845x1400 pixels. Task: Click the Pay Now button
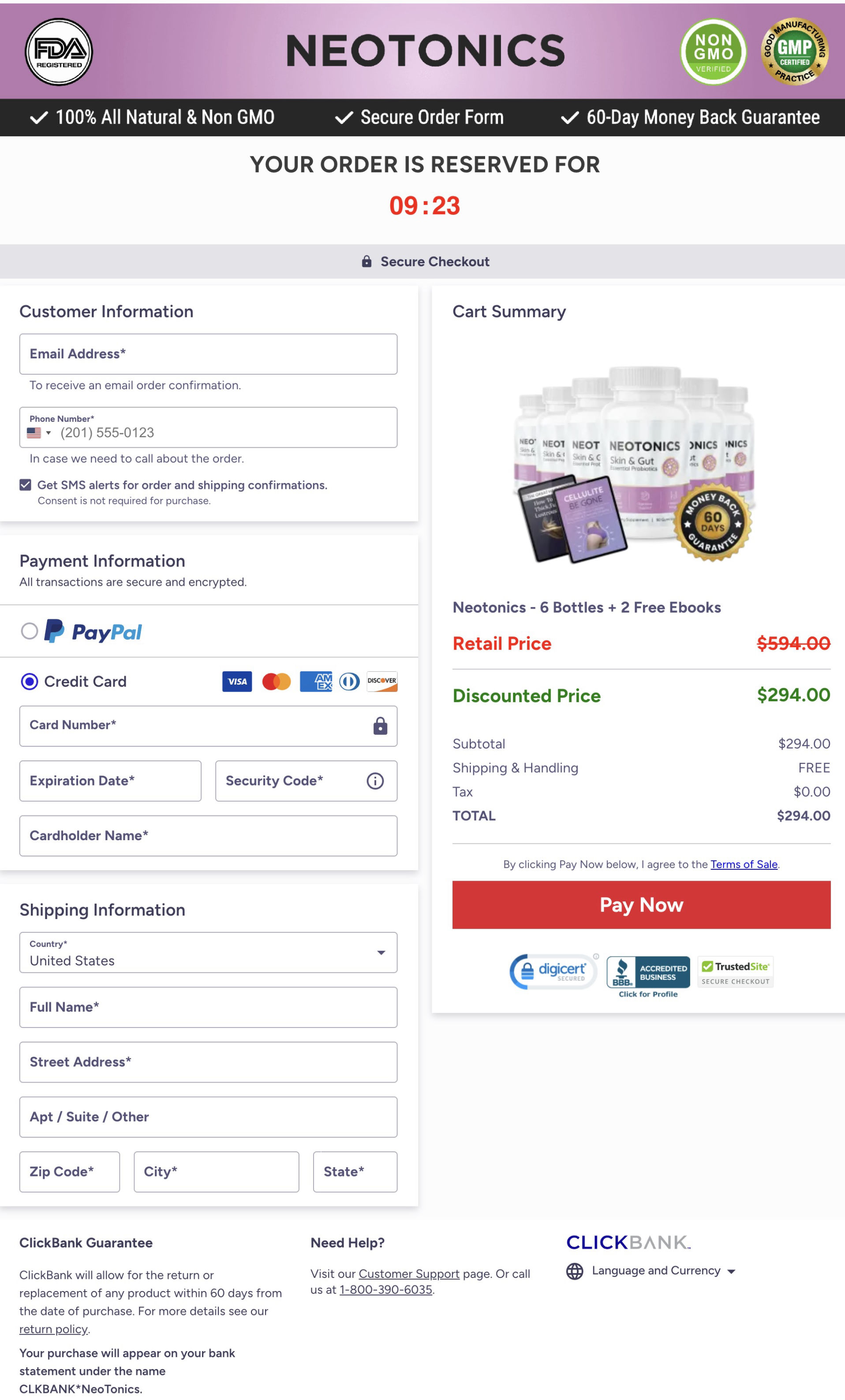pos(641,905)
